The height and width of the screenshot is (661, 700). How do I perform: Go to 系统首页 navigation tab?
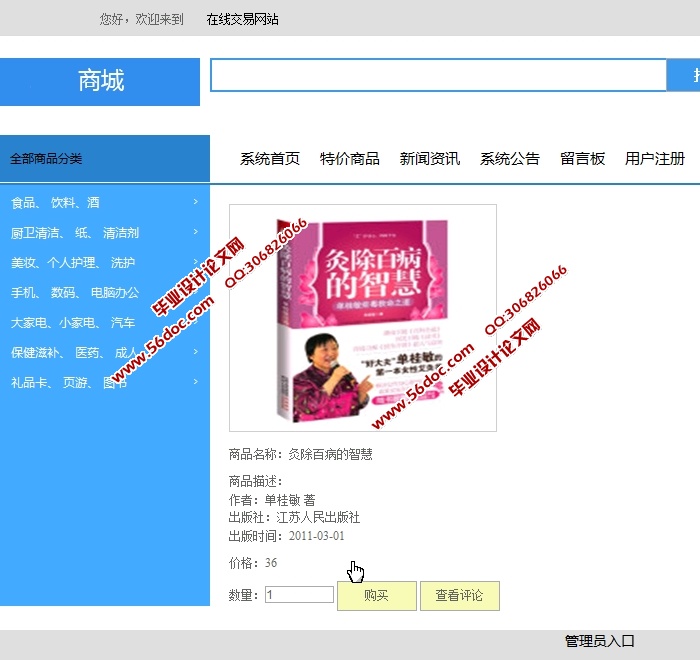[270, 159]
